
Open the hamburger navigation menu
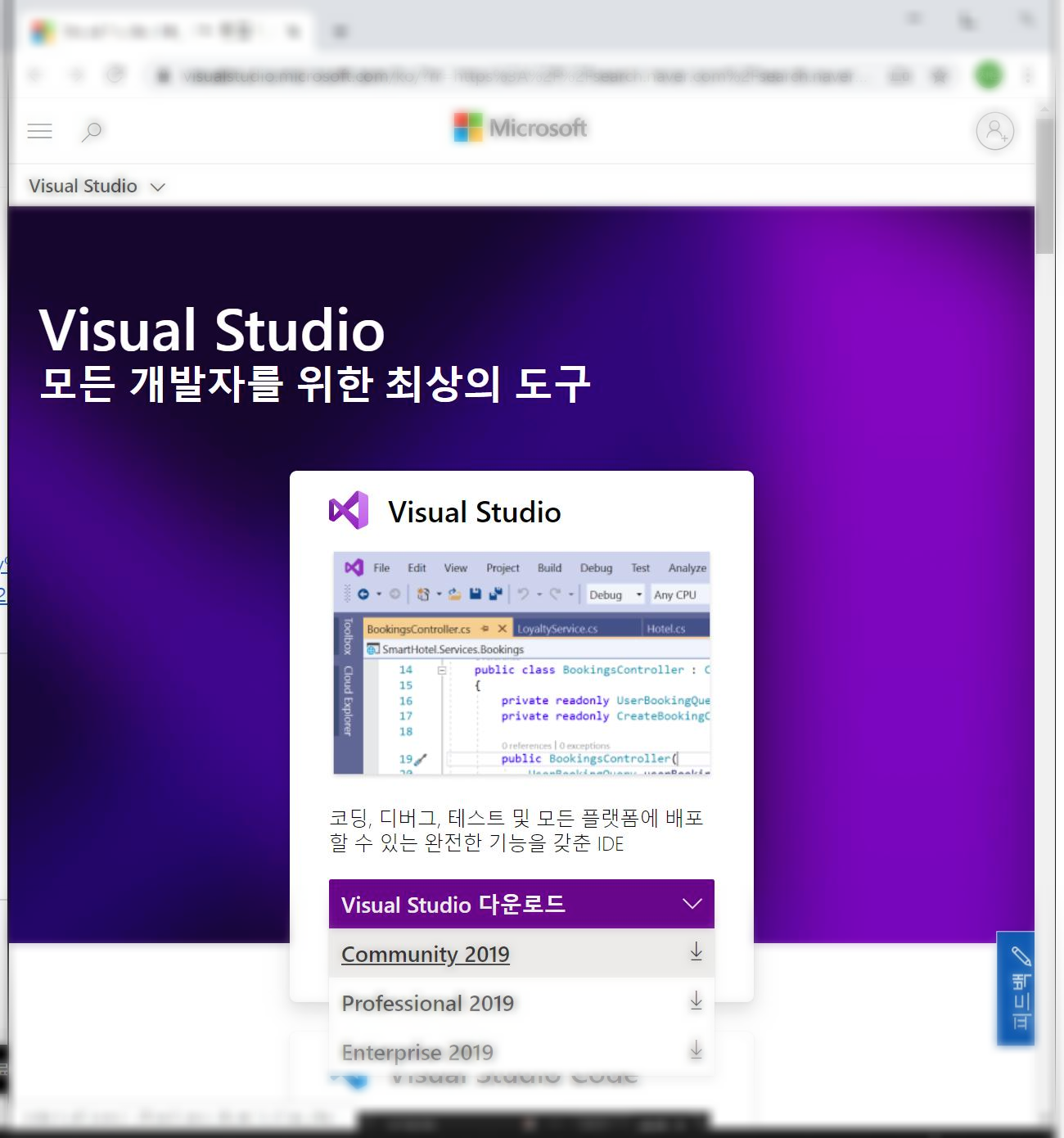tap(39, 131)
